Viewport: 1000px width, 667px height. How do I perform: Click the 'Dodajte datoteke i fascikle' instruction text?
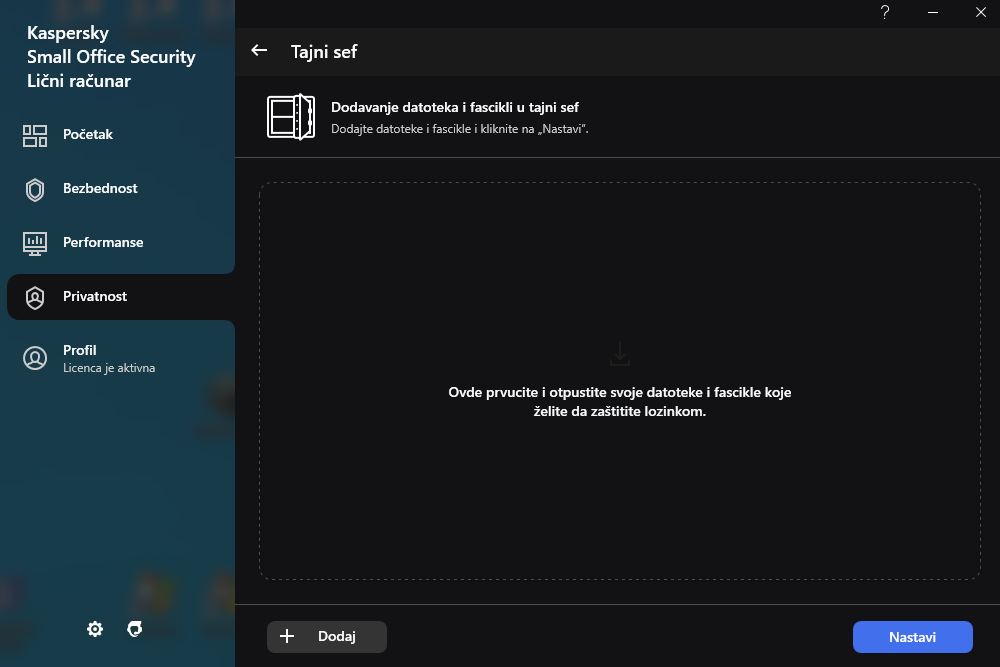click(460, 129)
